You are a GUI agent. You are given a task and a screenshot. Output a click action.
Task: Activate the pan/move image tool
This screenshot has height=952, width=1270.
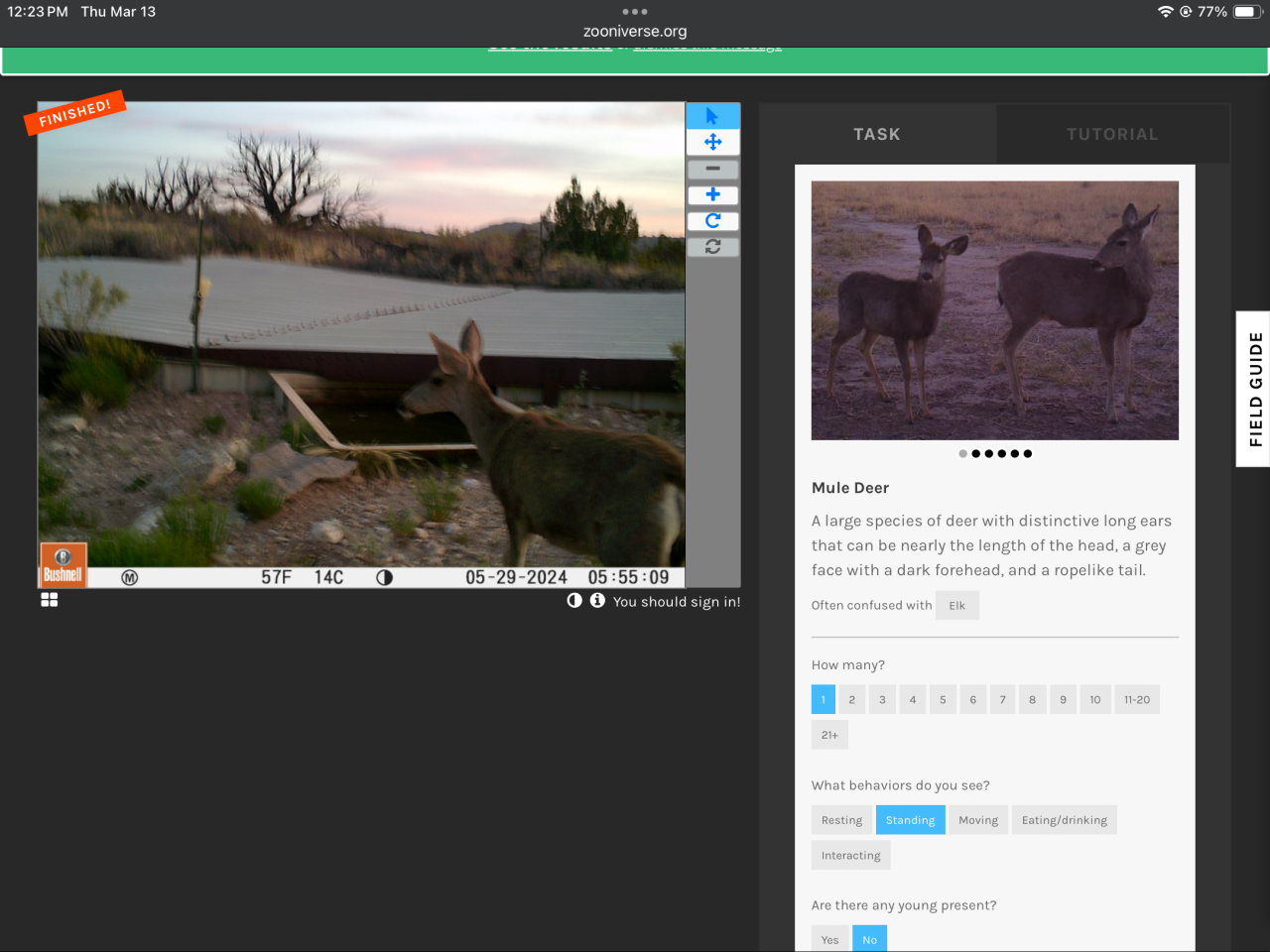click(712, 142)
